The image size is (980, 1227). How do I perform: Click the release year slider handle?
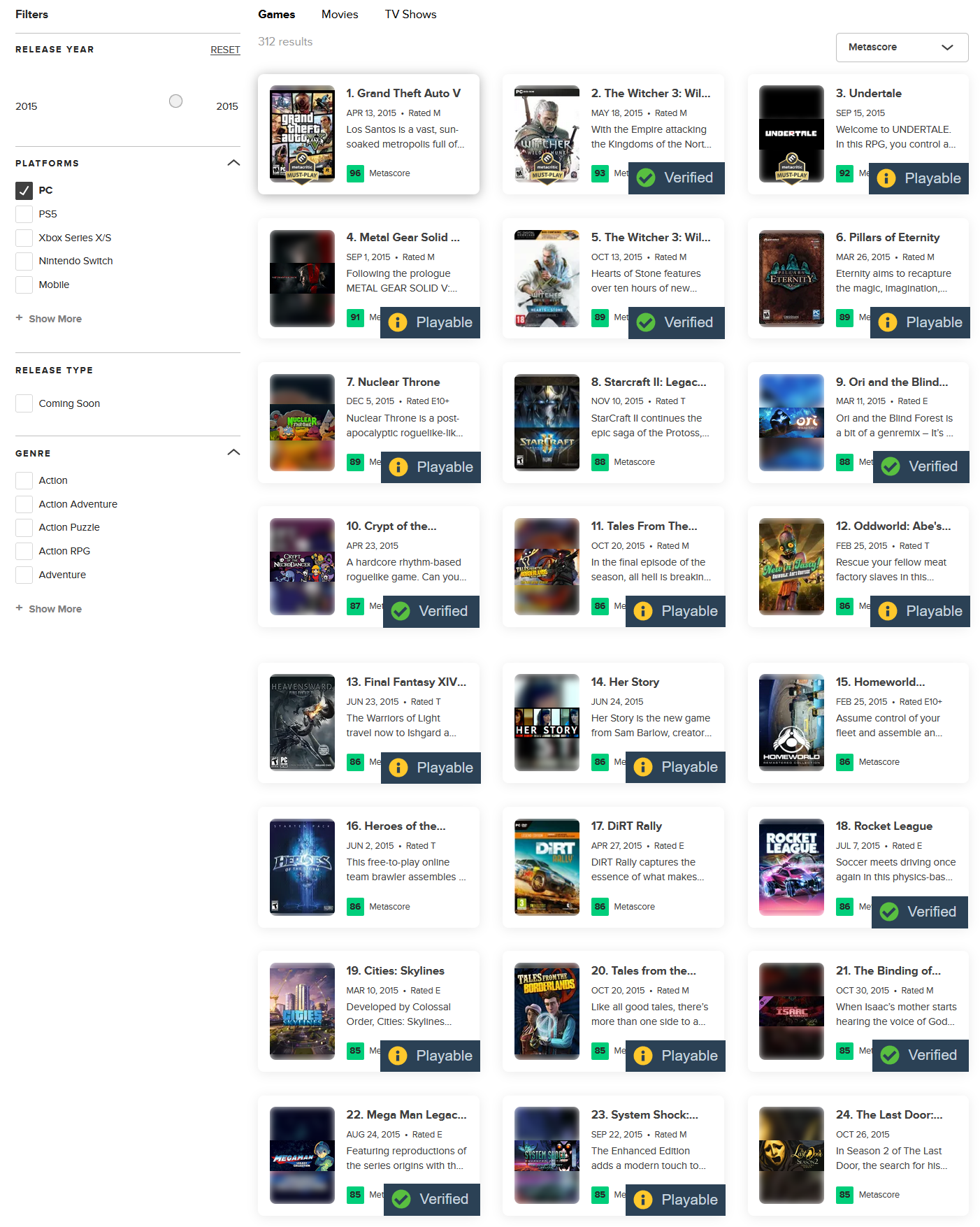point(176,101)
